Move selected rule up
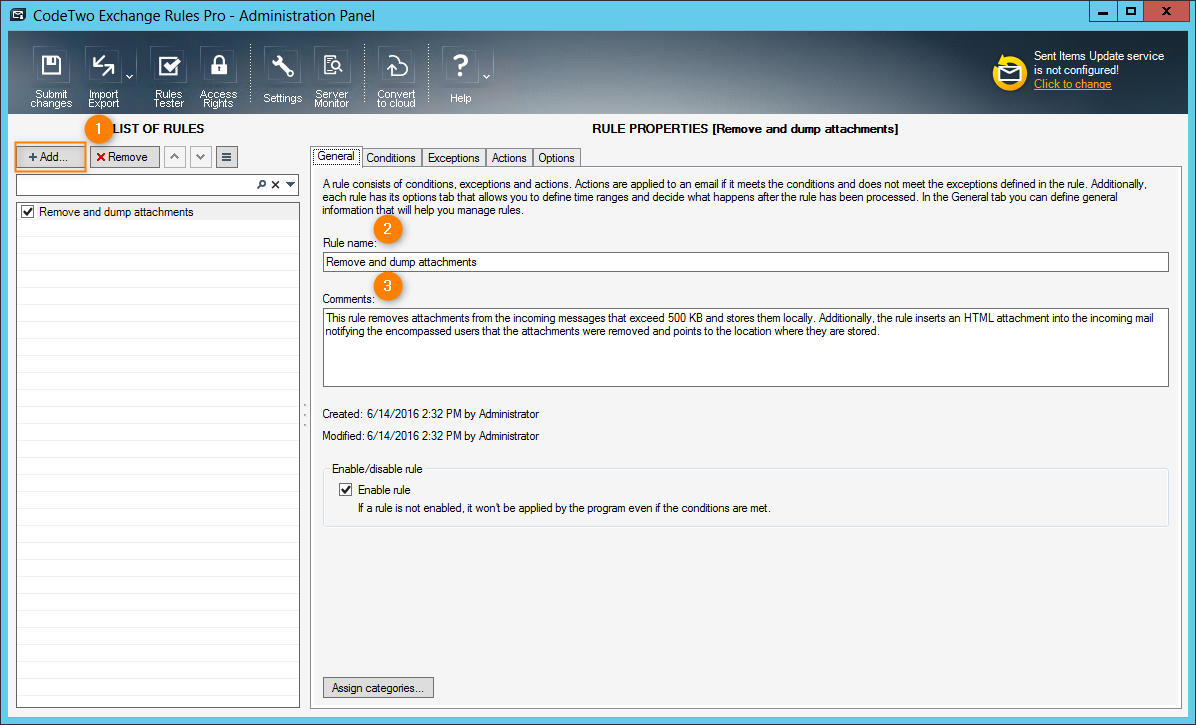Viewport: 1196px width, 725px height. pos(175,157)
